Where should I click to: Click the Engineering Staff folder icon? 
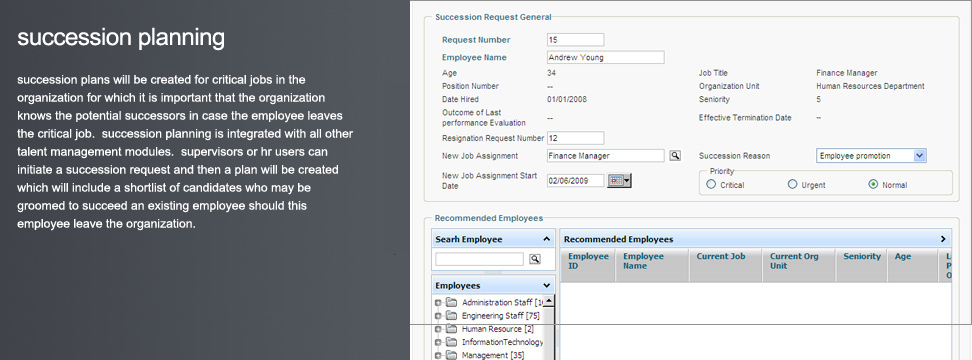[451, 316]
